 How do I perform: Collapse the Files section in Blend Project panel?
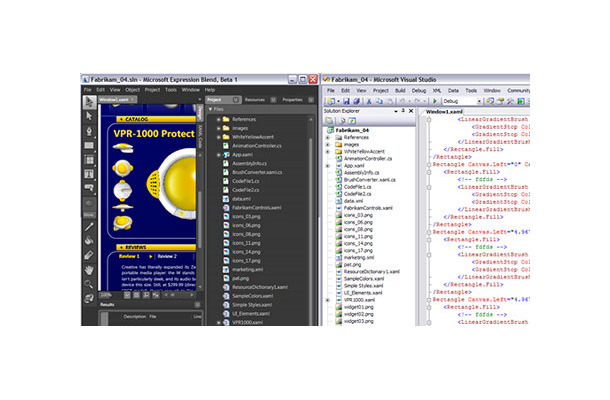pyautogui.click(x=210, y=109)
